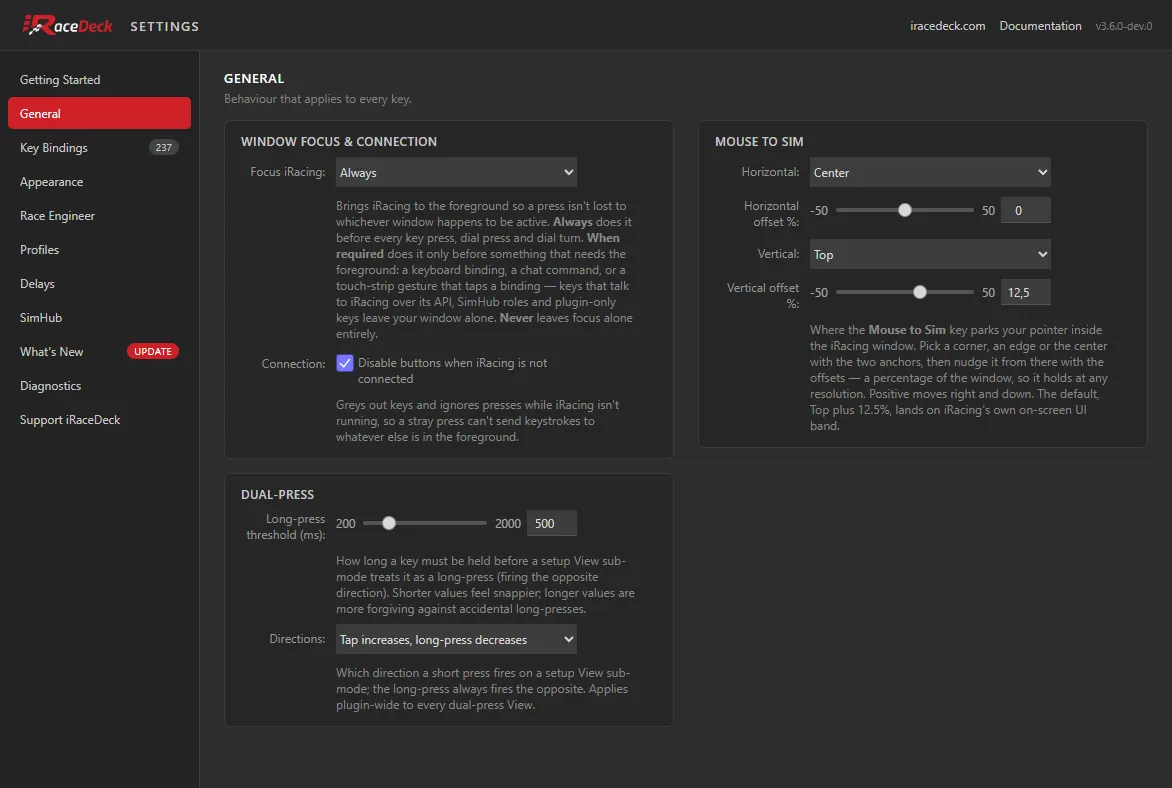
Task: Select the General sidebar item
Action: pos(99,114)
